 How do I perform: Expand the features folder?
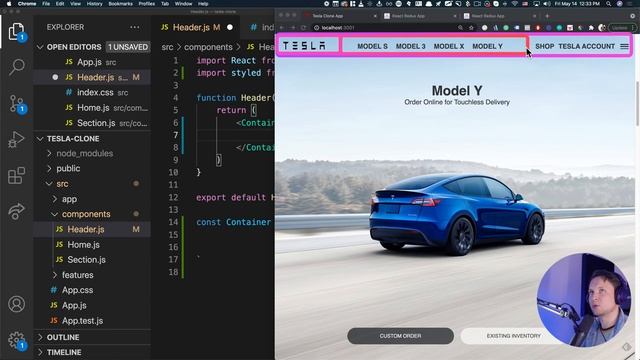78,275
